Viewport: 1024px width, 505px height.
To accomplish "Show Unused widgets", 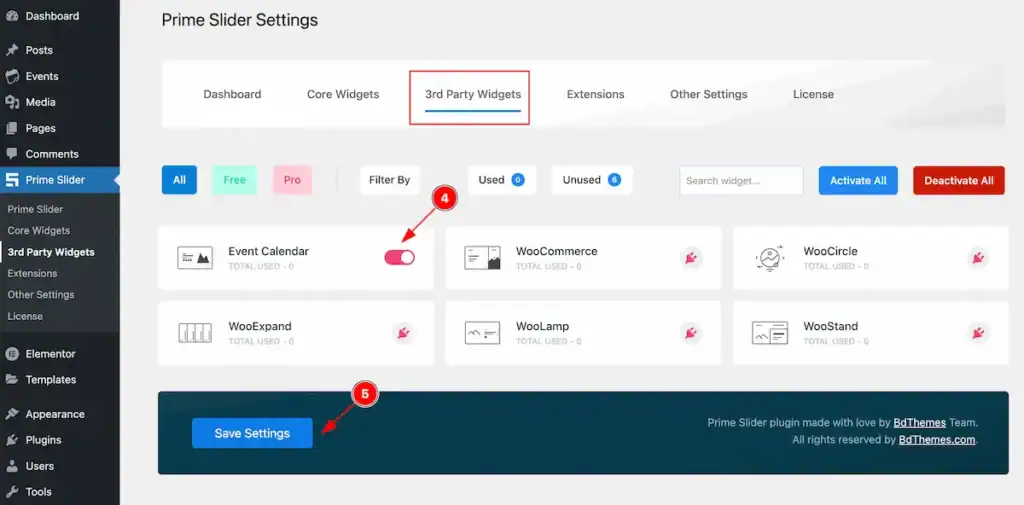I will pyautogui.click(x=592, y=180).
